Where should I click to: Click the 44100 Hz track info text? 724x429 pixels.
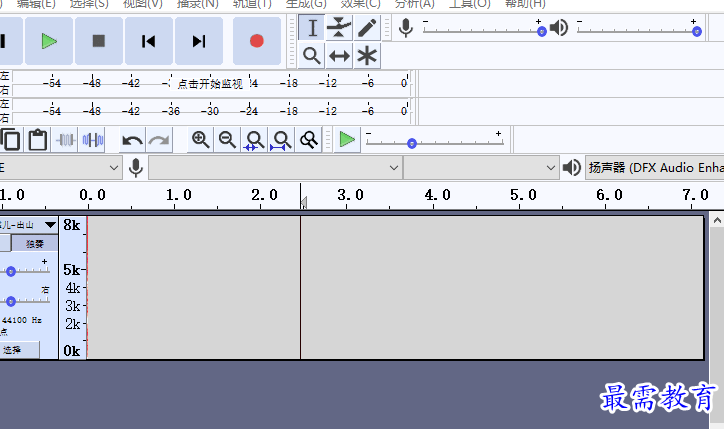(21, 320)
